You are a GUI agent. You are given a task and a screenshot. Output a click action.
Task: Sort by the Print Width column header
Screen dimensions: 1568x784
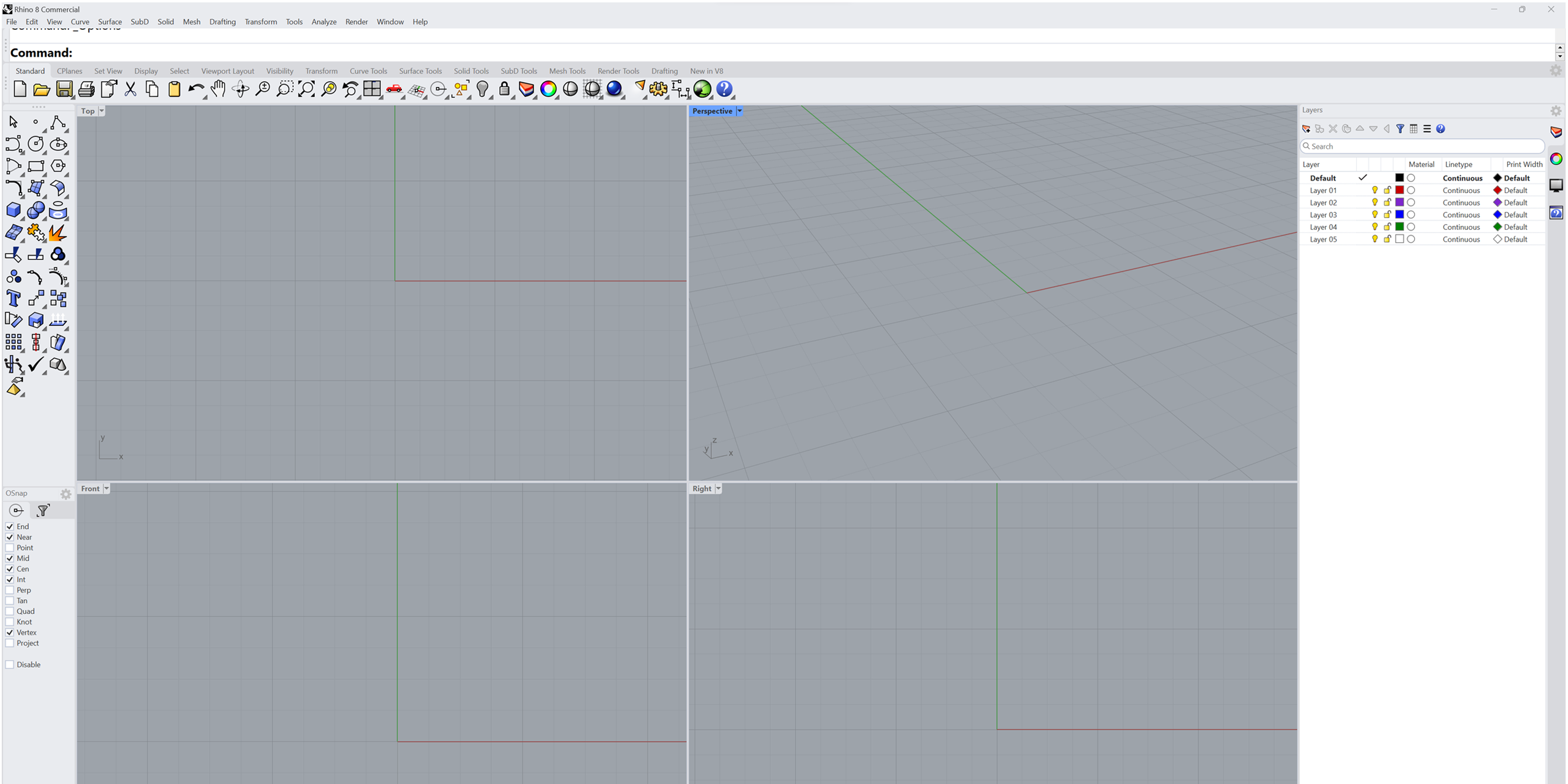[x=1524, y=164]
